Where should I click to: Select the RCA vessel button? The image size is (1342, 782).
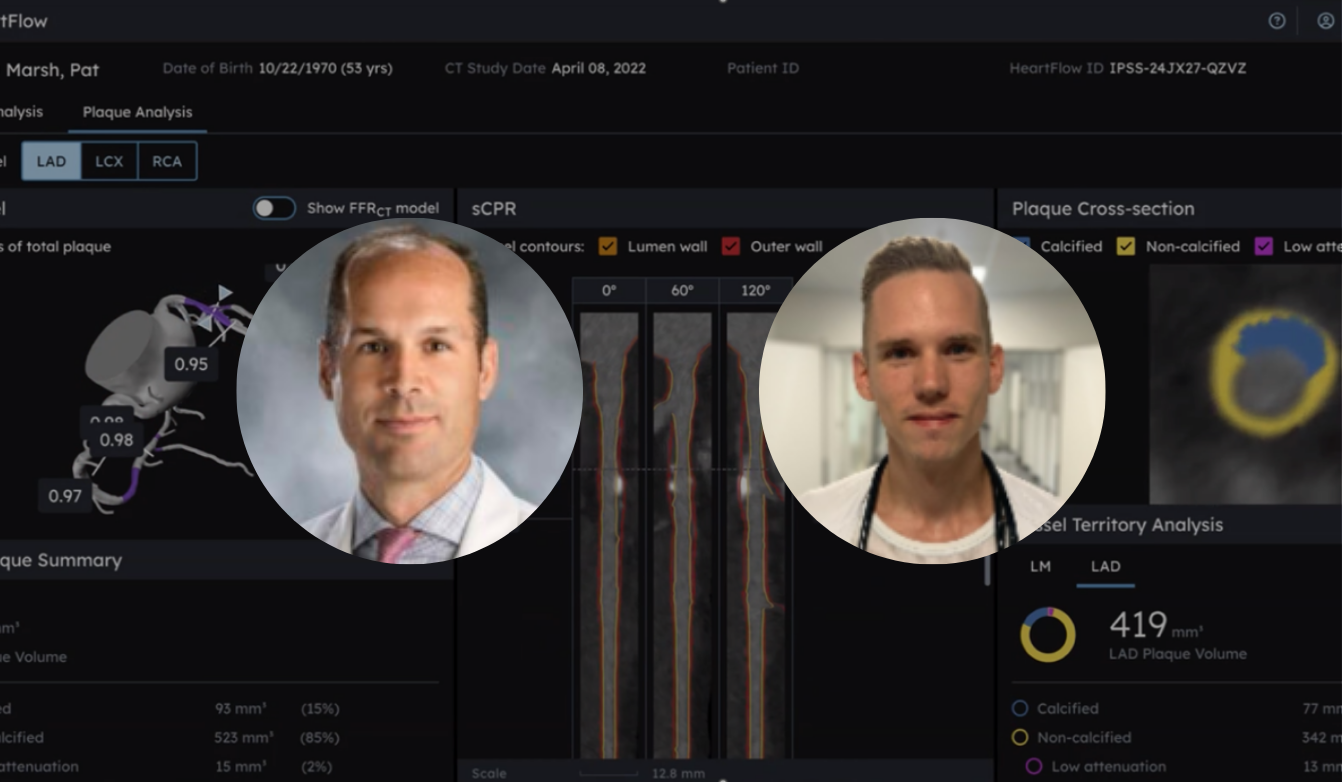coord(167,161)
